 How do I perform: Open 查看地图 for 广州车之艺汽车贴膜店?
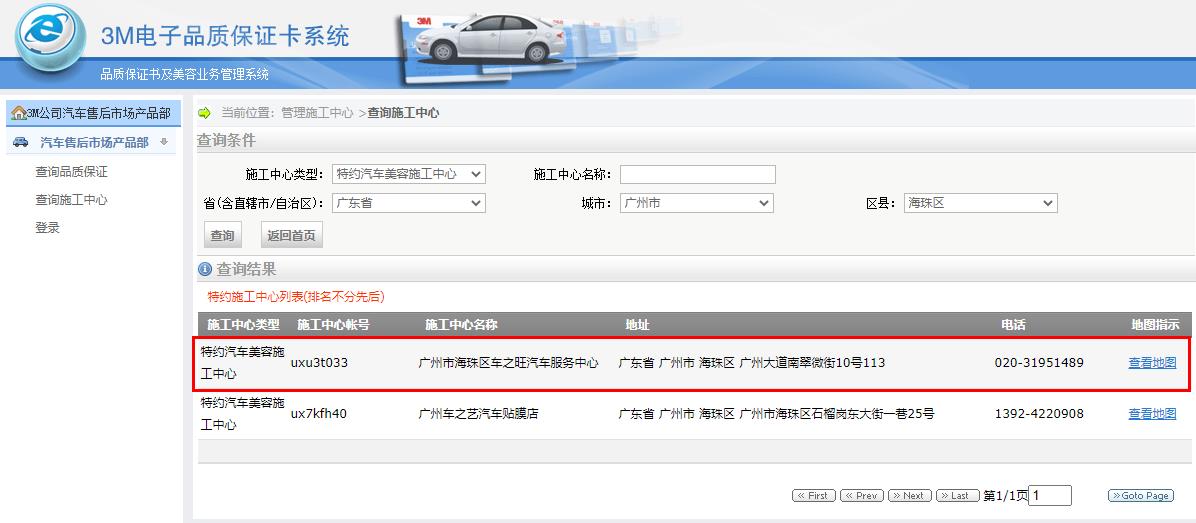(1153, 414)
